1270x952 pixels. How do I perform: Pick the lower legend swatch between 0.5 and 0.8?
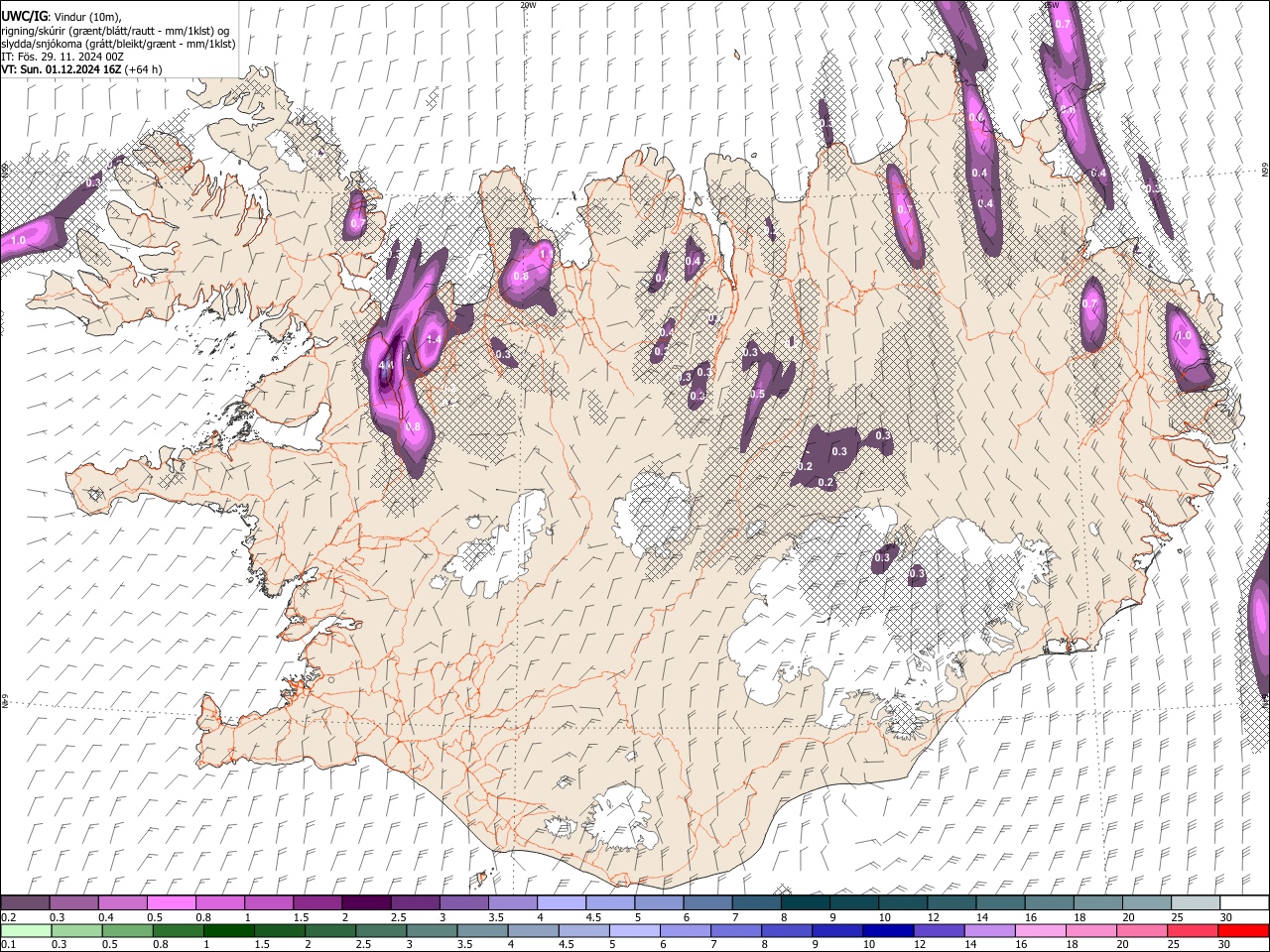(x=127, y=930)
